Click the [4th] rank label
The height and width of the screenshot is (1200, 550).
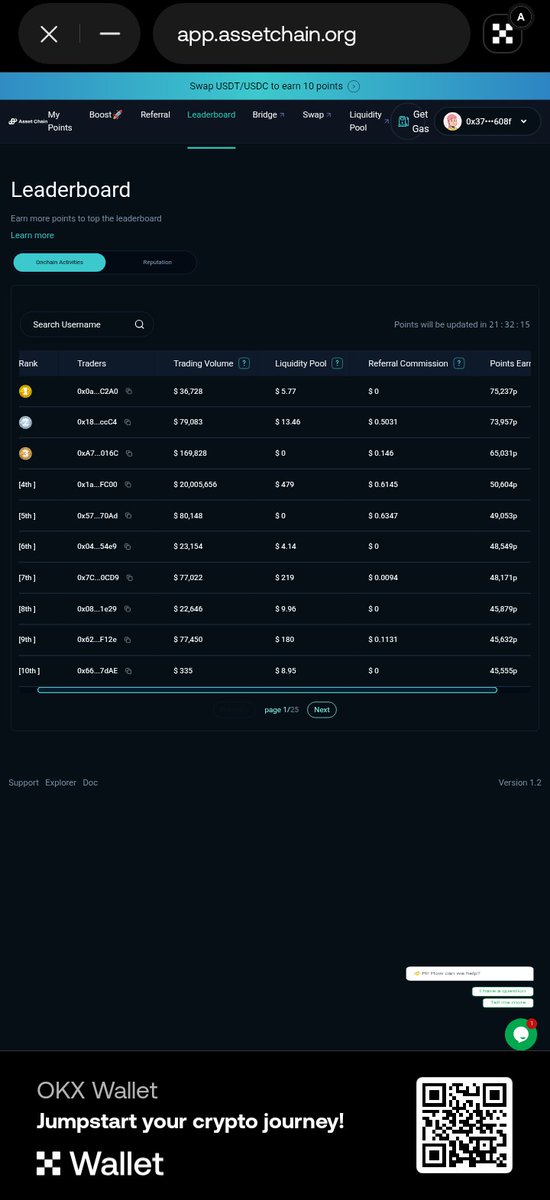27,484
